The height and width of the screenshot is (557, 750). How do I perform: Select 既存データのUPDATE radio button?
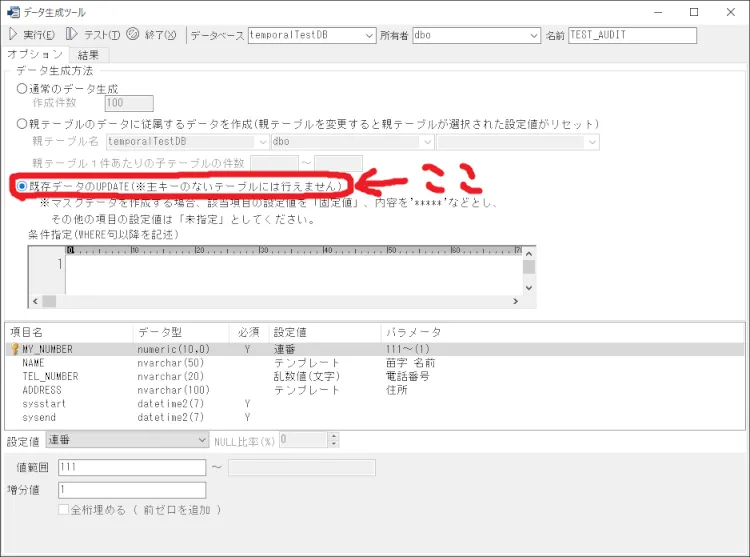point(22,186)
